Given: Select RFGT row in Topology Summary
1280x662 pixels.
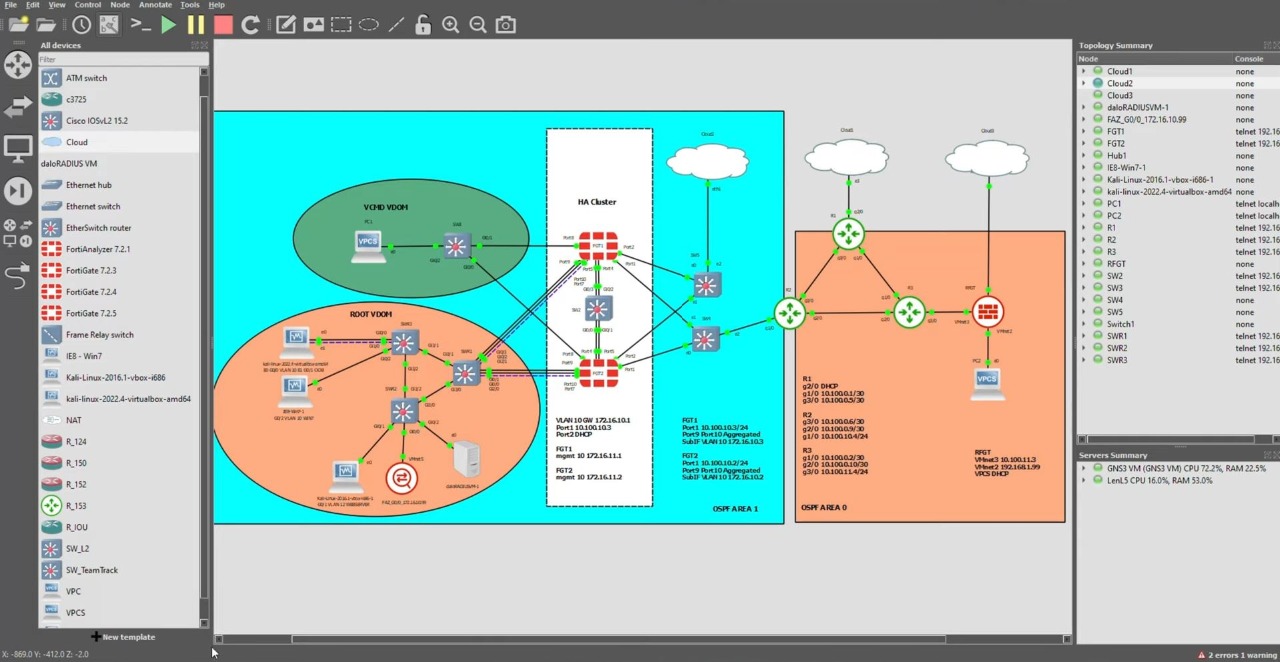Looking at the screenshot, I should point(1178,264).
